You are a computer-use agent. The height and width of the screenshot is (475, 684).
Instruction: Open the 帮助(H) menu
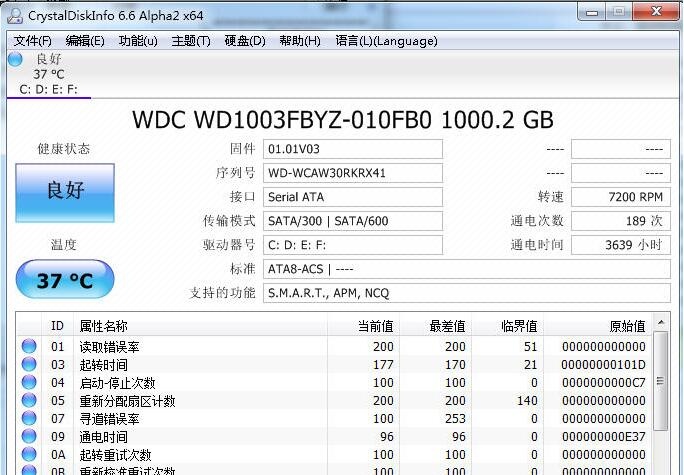click(300, 41)
